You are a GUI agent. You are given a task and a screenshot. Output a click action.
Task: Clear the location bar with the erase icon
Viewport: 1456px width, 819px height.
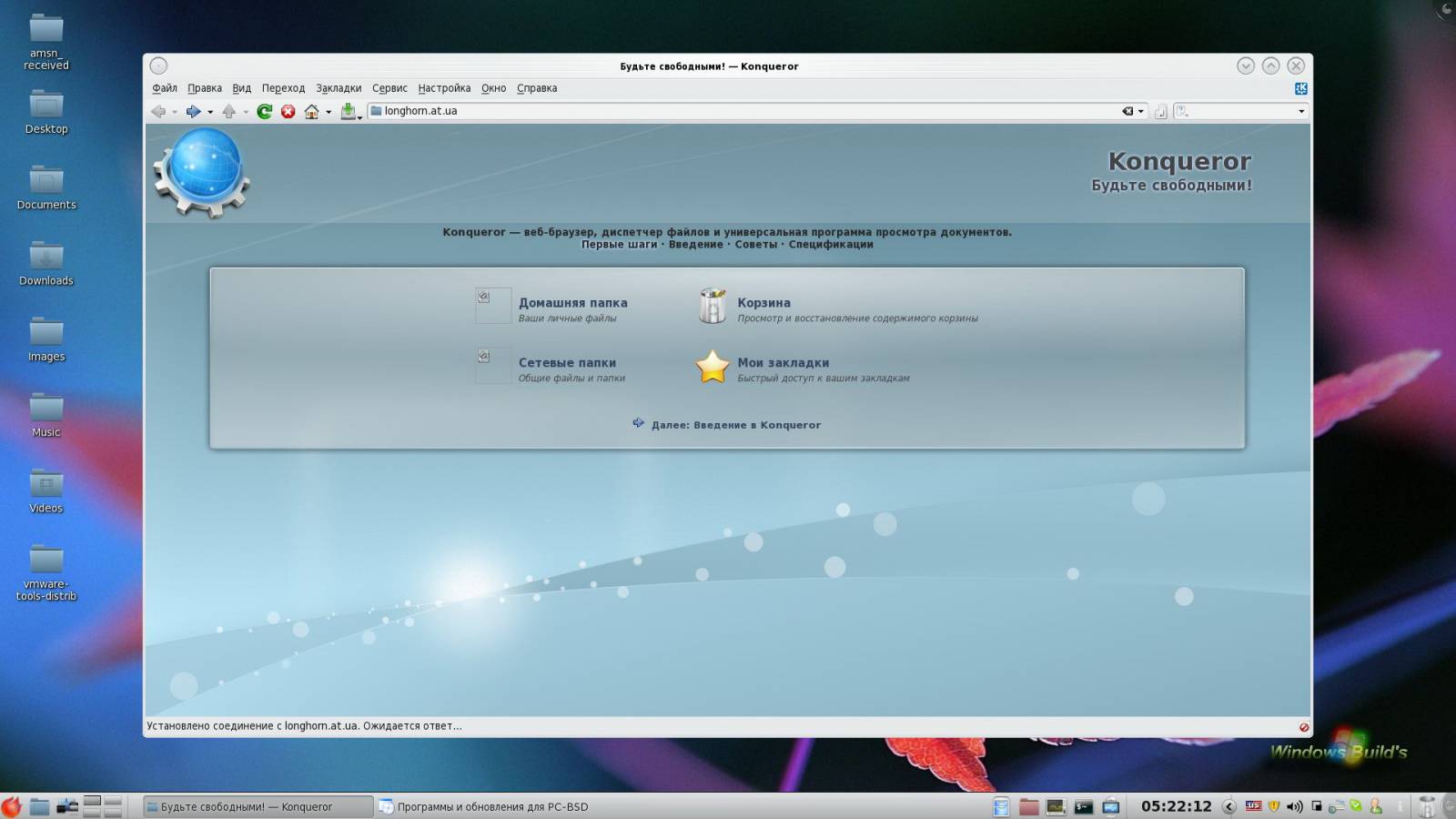tap(1127, 111)
